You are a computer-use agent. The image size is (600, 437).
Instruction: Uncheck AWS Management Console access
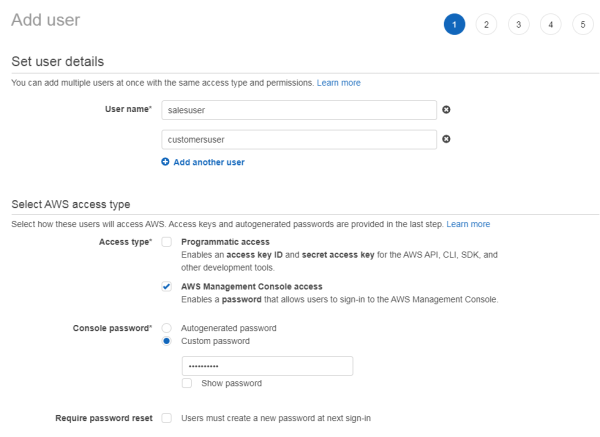pos(167,287)
